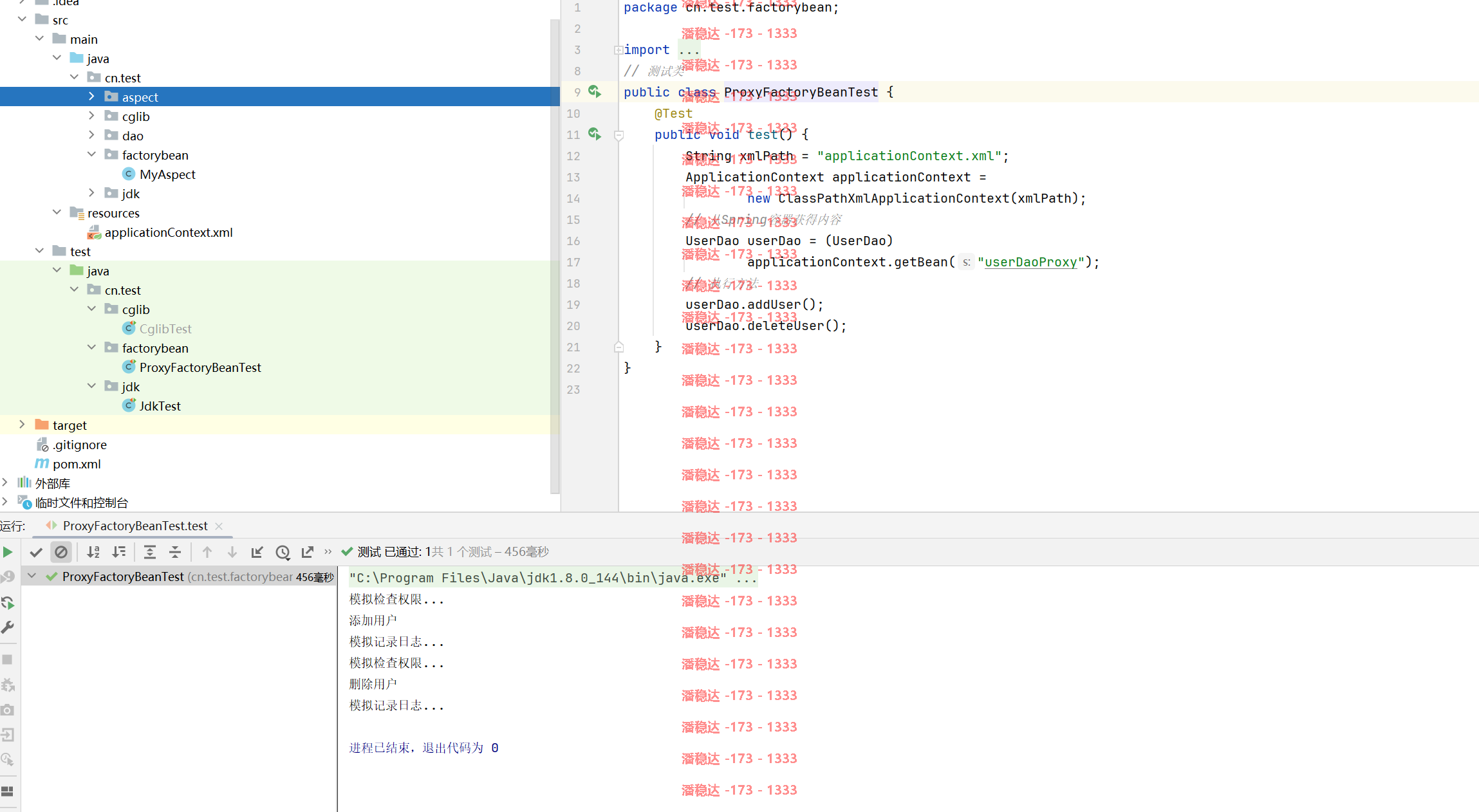Switch to ProxyFactoryBeanTest.test run tab
Screen dimensions: 1479x812
(x=135, y=526)
